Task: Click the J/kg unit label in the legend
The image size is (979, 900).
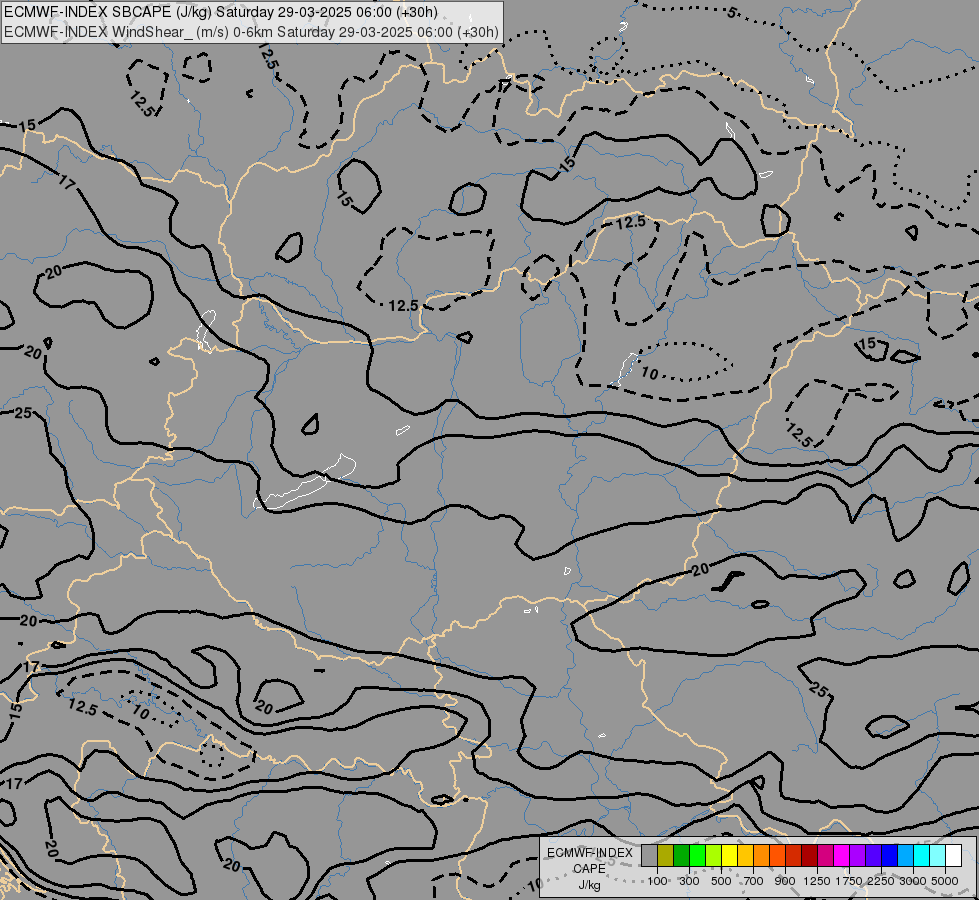Action: (589, 885)
